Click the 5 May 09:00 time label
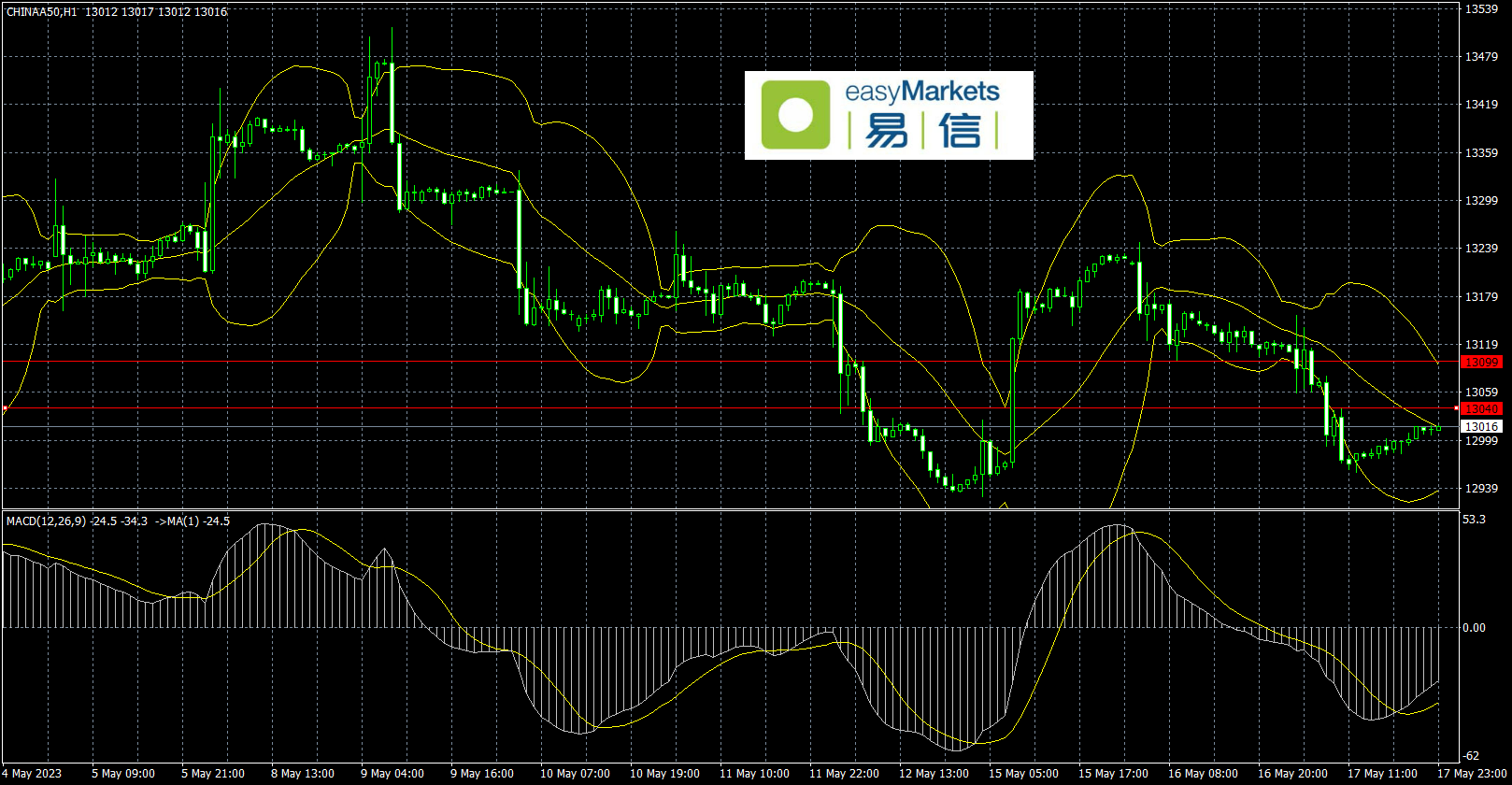The image size is (1512, 785). click(123, 774)
